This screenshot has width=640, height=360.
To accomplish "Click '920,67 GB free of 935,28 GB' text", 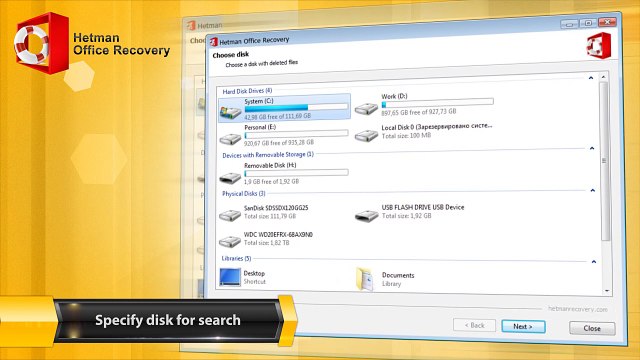I will [x=279, y=142].
